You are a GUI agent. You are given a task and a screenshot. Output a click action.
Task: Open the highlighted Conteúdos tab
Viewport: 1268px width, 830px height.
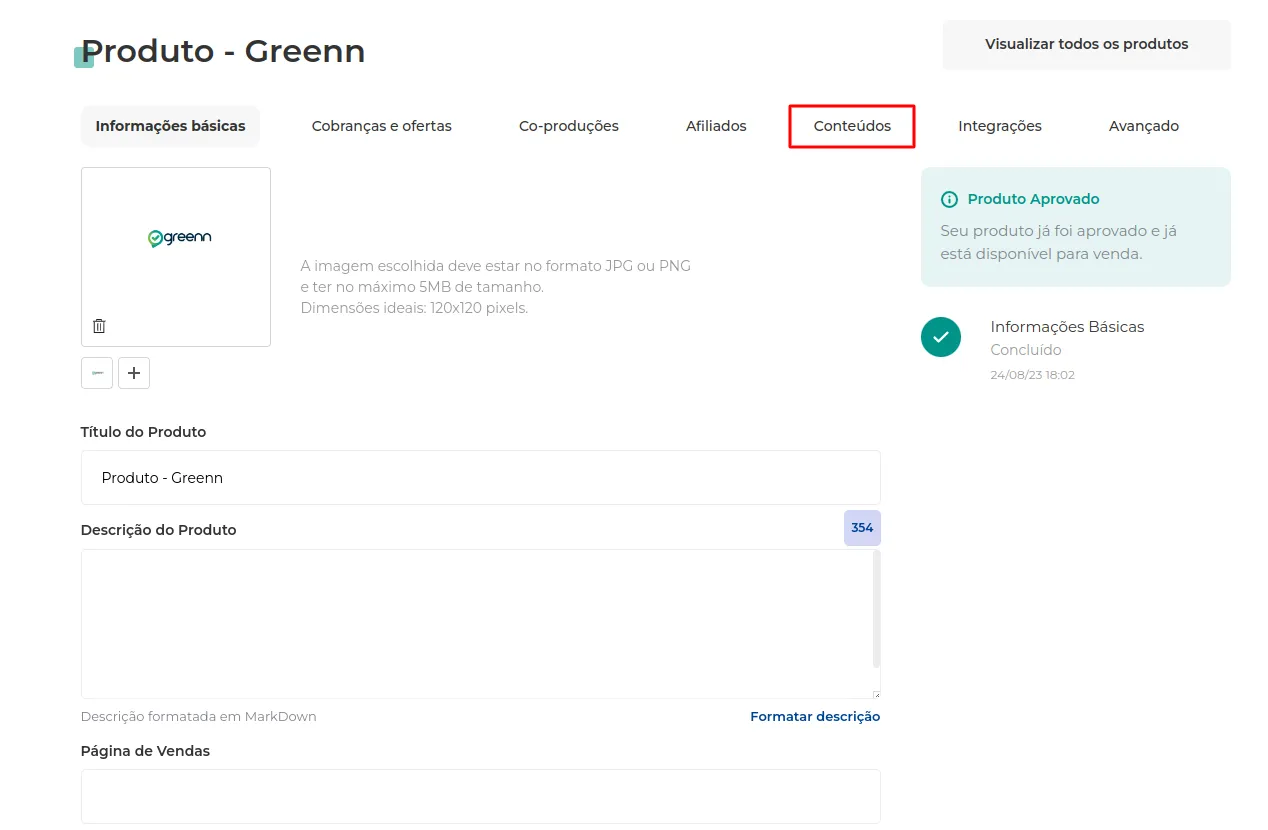(852, 126)
